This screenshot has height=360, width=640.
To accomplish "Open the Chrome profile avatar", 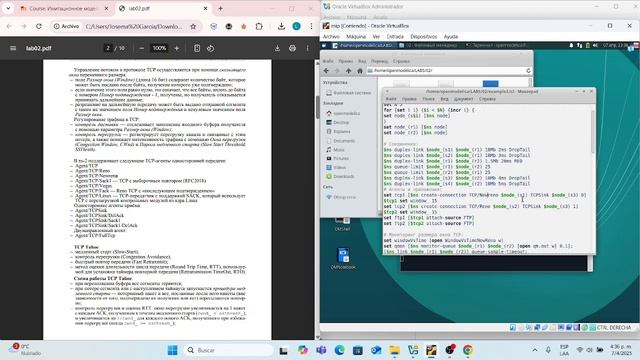I will click(296, 26).
